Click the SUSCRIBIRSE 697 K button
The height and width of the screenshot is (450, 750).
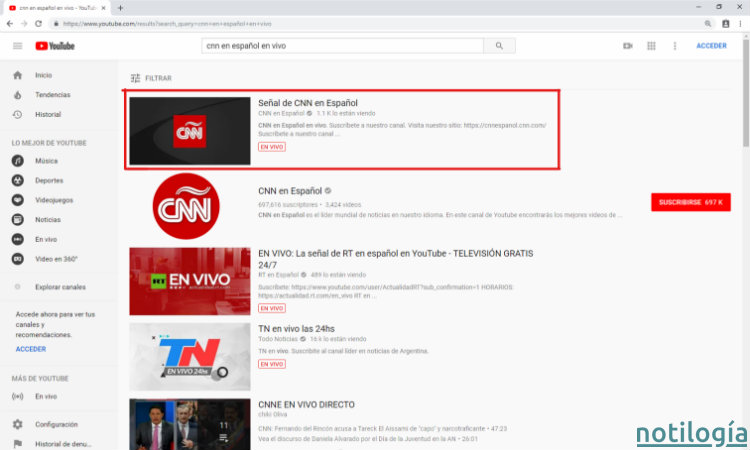[x=691, y=202]
